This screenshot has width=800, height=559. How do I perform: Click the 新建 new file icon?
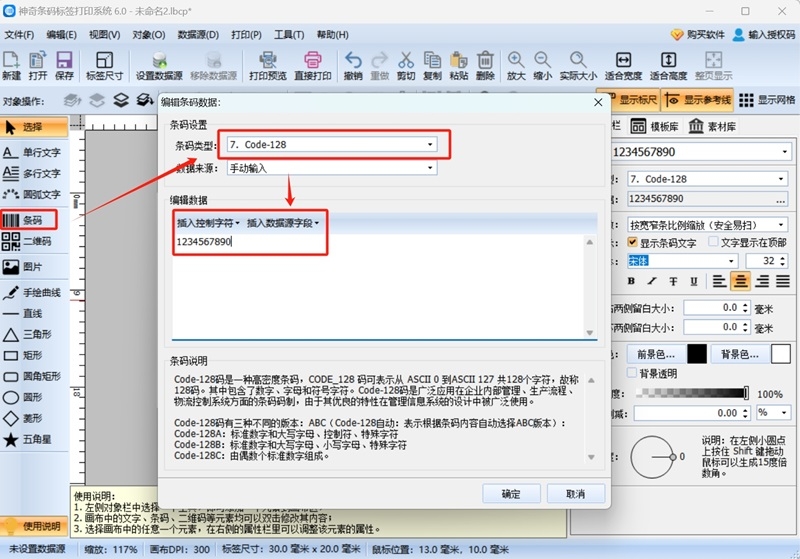11,65
